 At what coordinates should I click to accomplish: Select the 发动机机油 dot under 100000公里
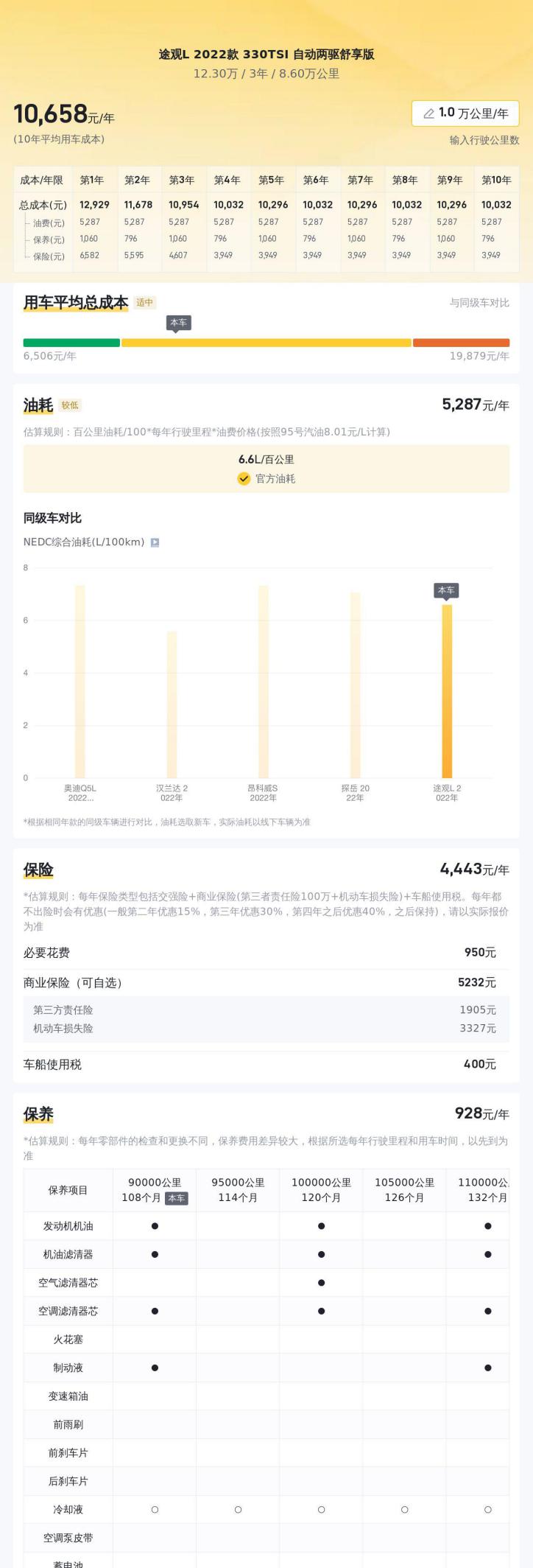point(321,1226)
